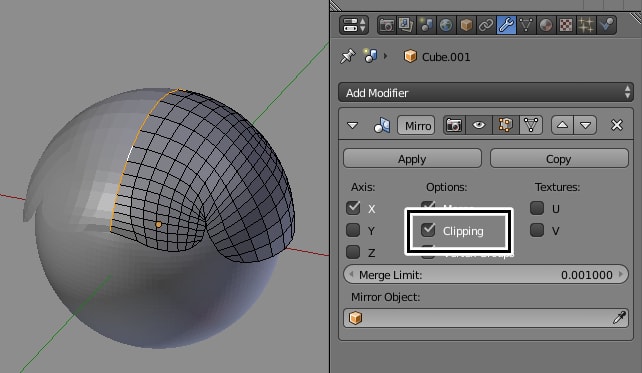
Task: Enable the Z axis checkbox
Action: [353, 252]
